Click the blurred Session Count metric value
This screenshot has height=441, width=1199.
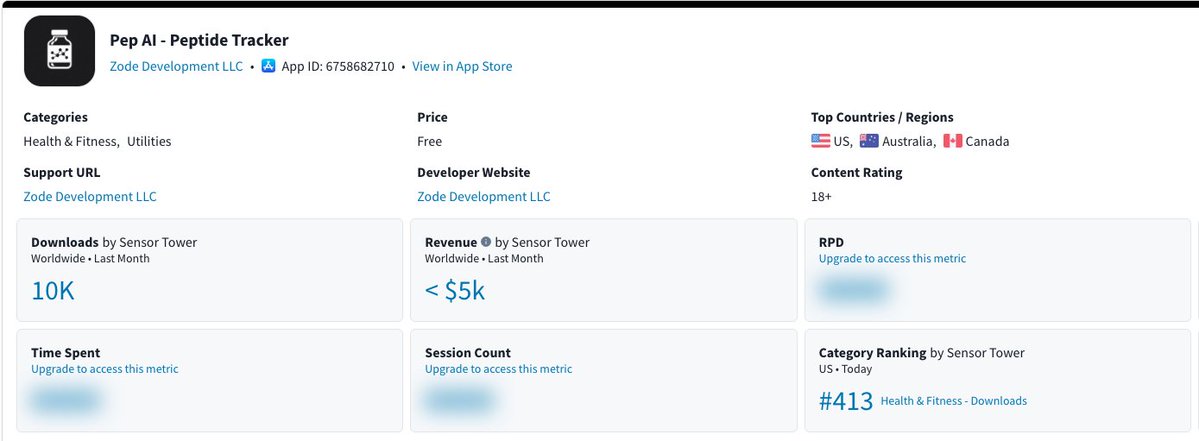pos(460,400)
